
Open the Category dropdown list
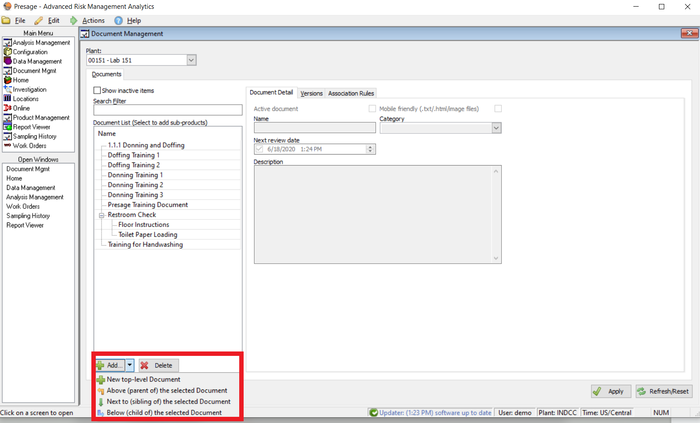click(x=496, y=128)
